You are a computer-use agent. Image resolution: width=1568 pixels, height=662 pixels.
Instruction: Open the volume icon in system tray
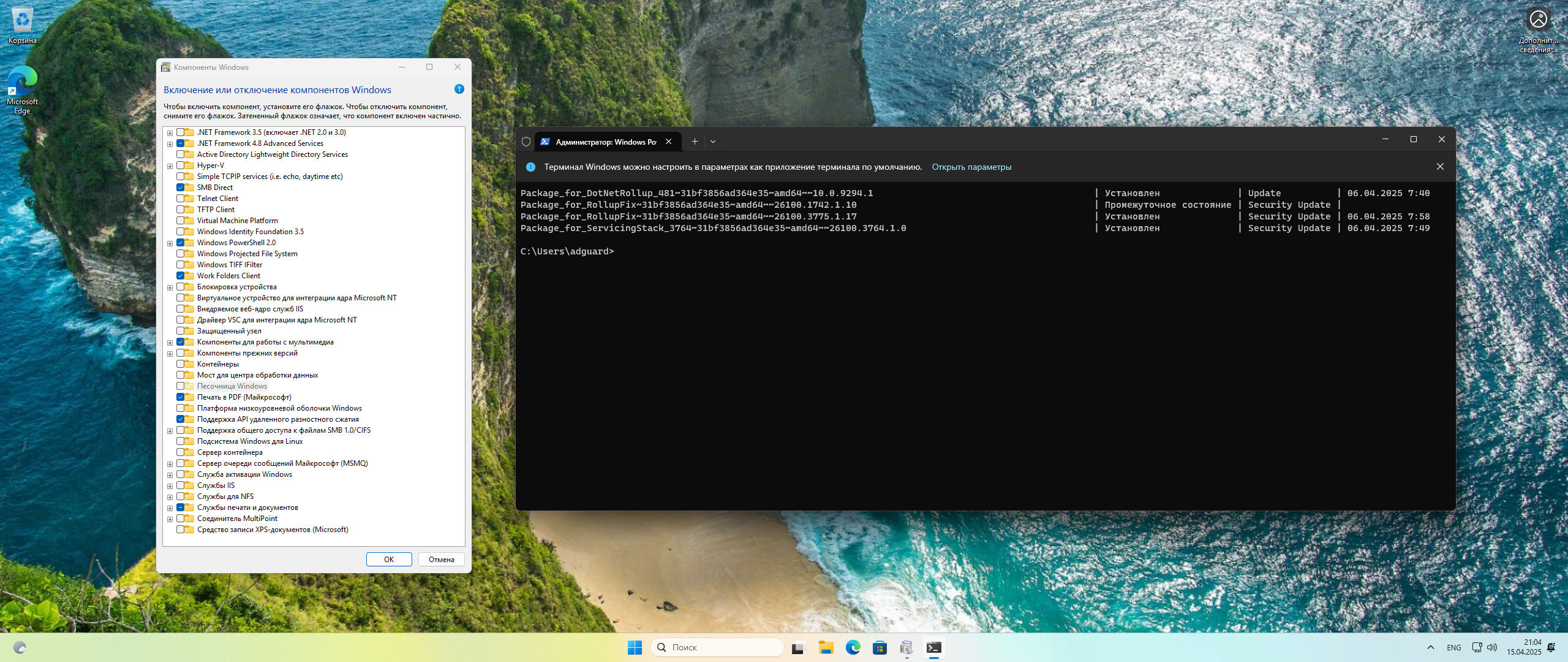pos(1491,647)
